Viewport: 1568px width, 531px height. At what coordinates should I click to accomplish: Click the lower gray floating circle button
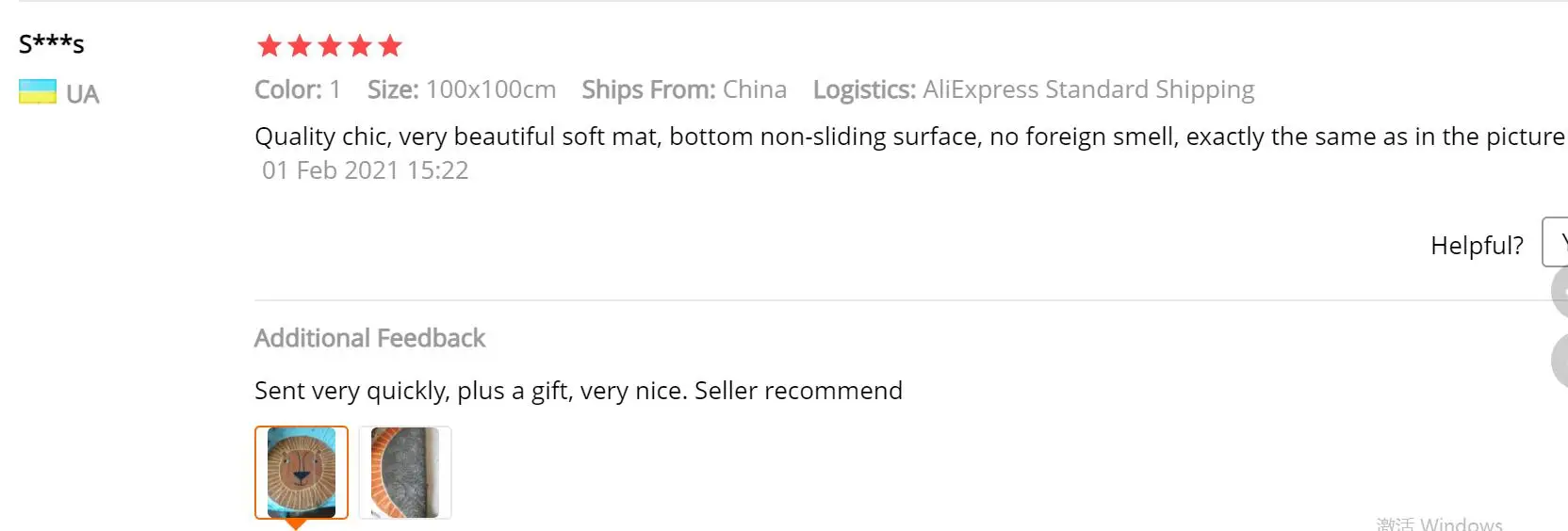[x=1560, y=360]
